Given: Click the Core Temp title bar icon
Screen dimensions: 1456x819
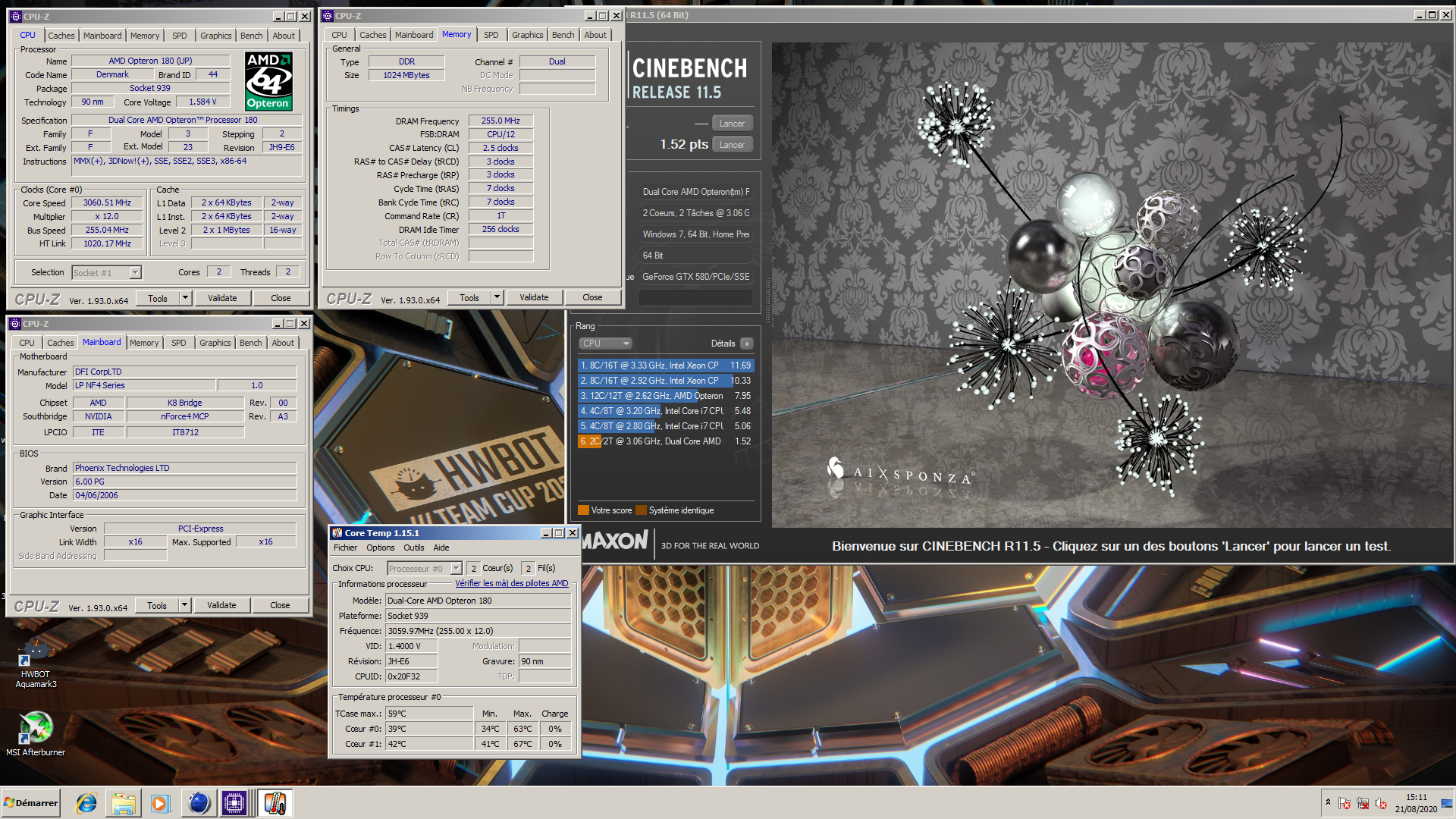Looking at the screenshot, I should [x=337, y=533].
